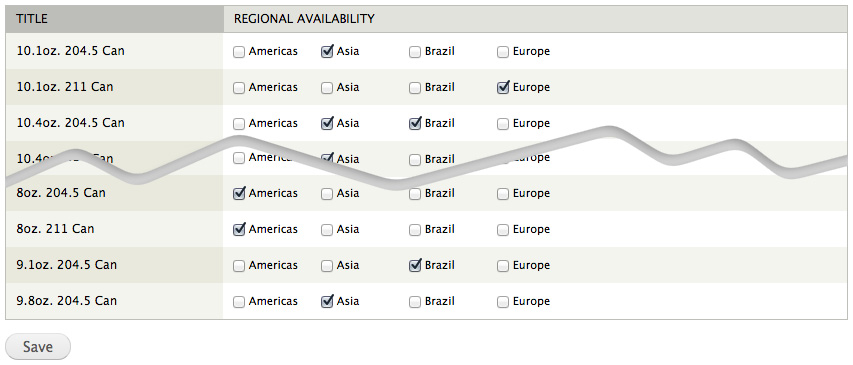Check Americas for 10.1oz. 204.5 Can
853x365 pixels.
click(239, 52)
